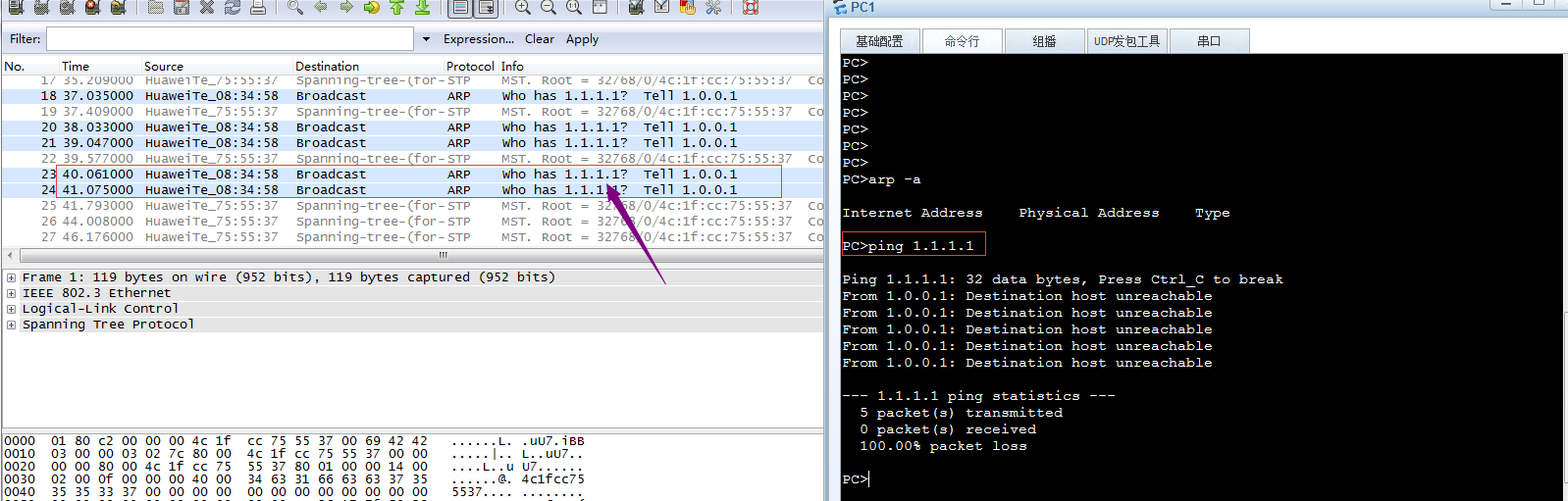Find a packet with magnifier icon
Viewport: 1568px width, 501px height.
coord(295,8)
